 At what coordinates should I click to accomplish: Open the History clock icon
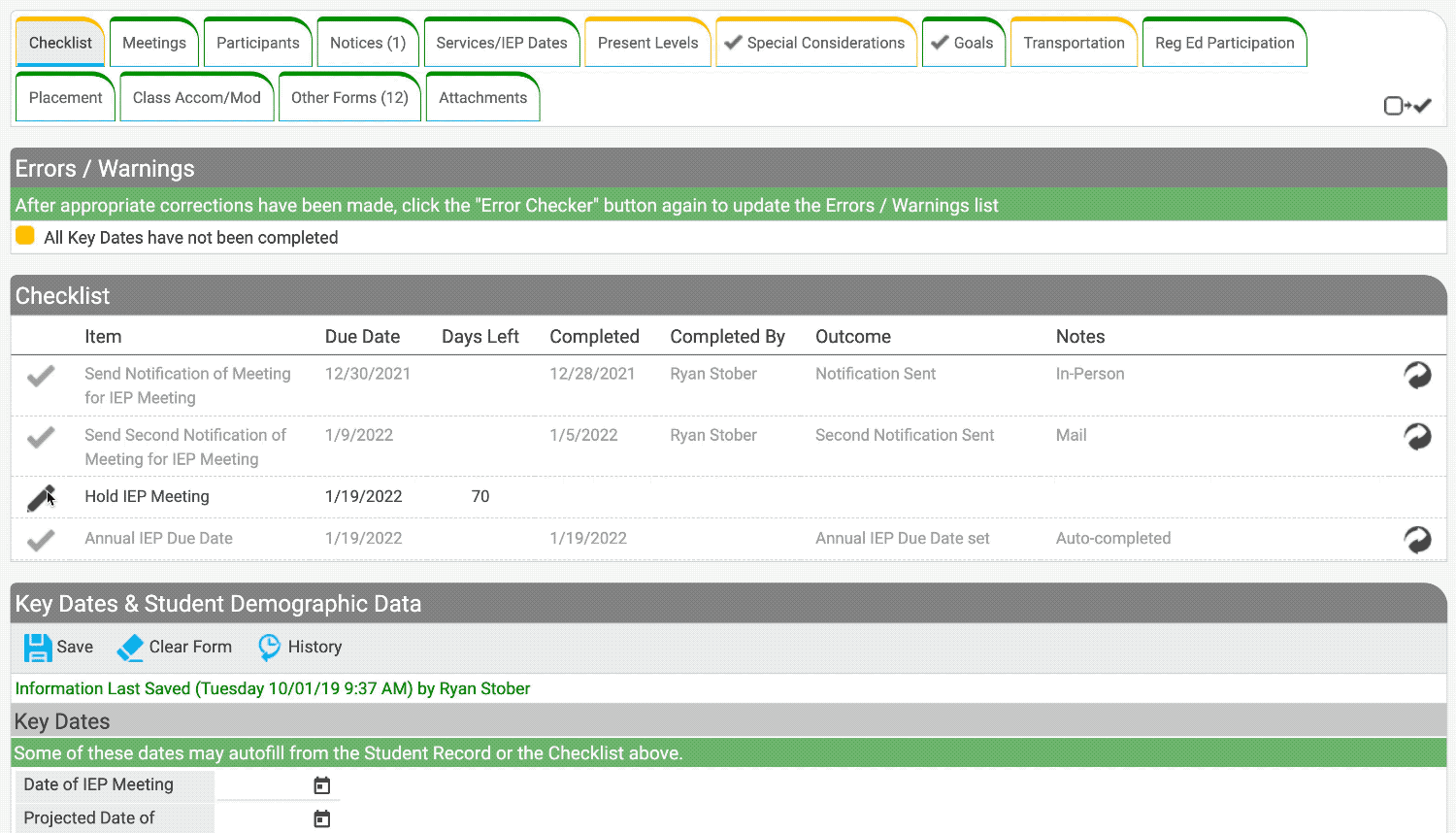269,648
